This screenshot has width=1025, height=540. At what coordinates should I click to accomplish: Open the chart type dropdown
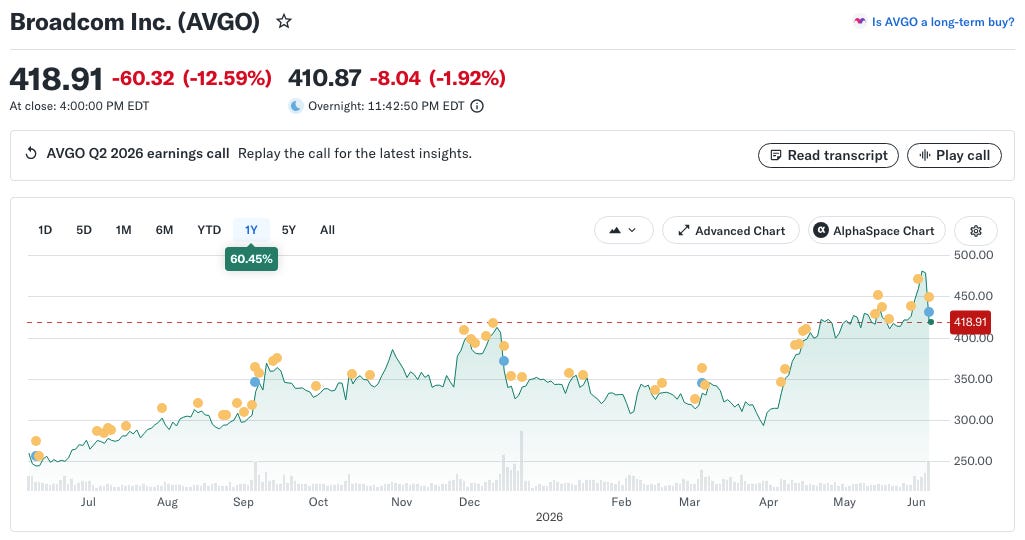[624, 230]
